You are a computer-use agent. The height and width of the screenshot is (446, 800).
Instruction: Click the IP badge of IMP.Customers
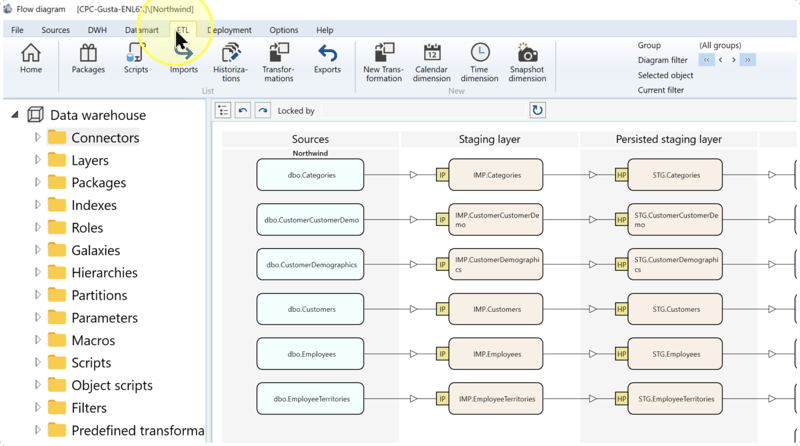coord(442,309)
